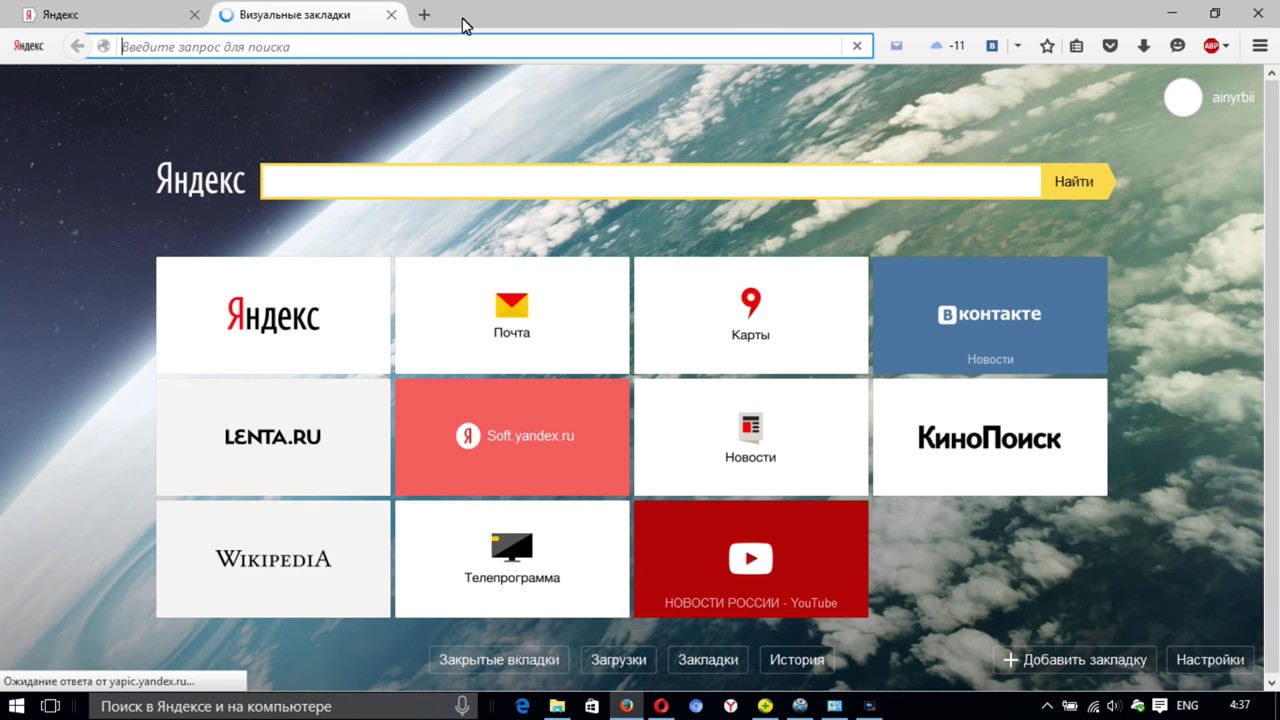The height and width of the screenshot is (720, 1280).
Task: Open the НОВОСТИ РОССИИ YouTube tile
Action: [751, 559]
